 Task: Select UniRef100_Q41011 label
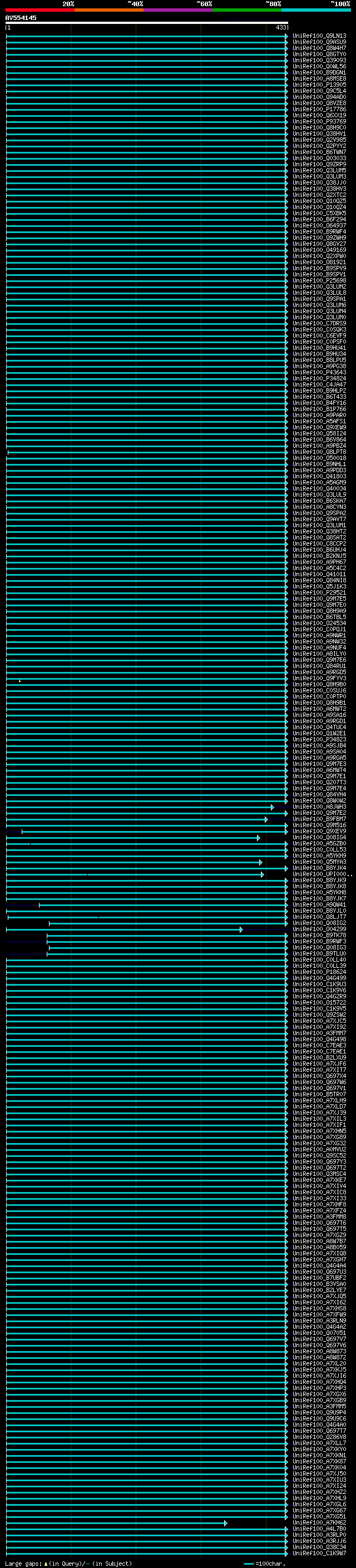[x=319, y=574]
